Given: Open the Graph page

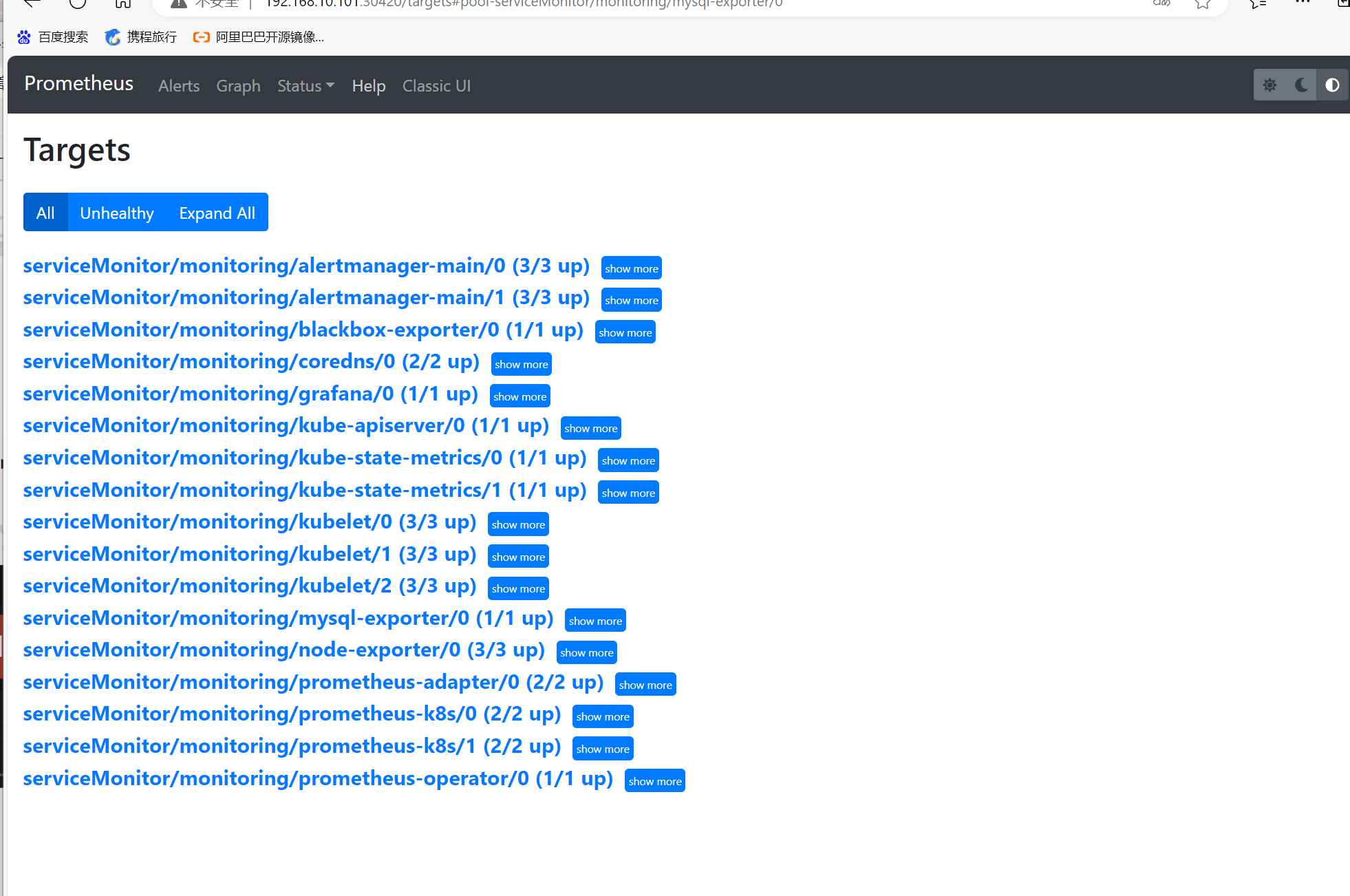Looking at the screenshot, I should pos(238,86).
